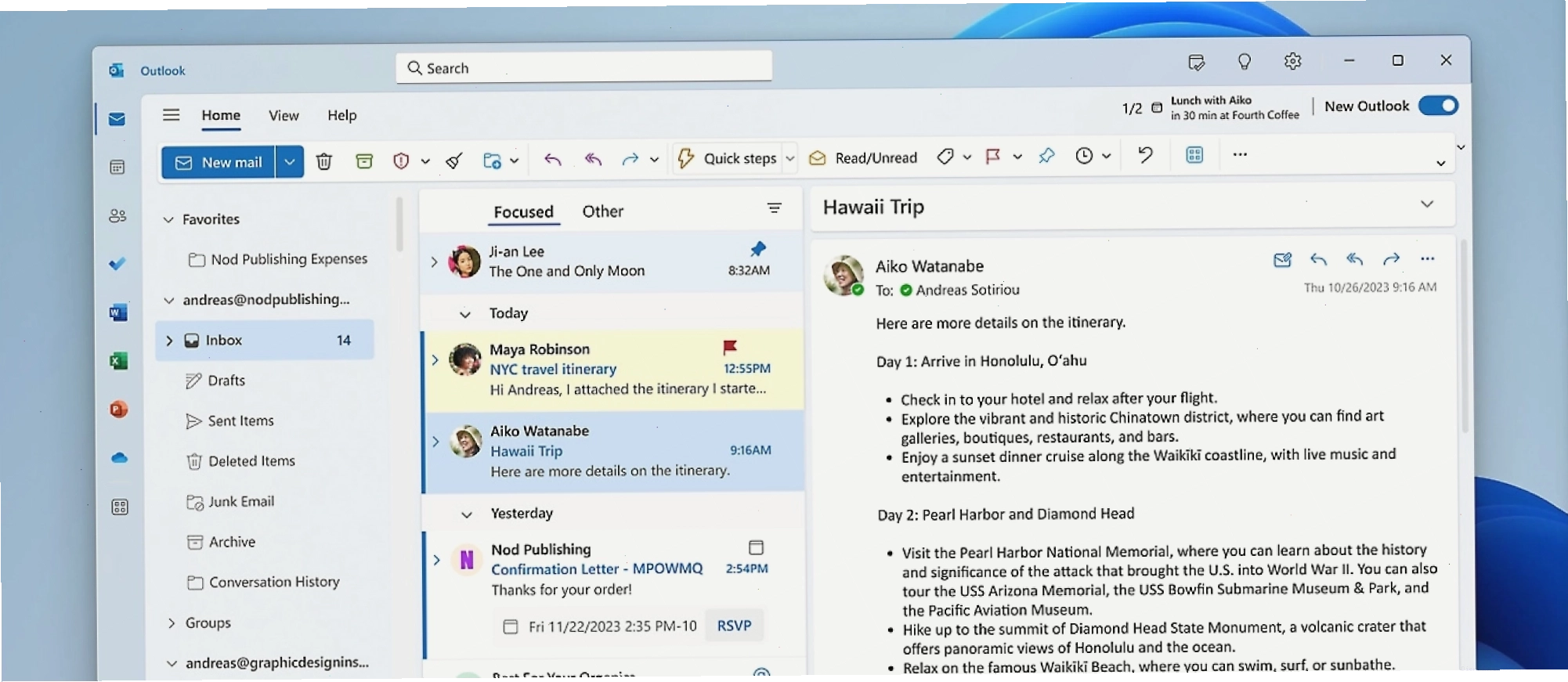This screenshot has width=1568, height=682.
Task: Toggle the pin on Ji-an Lee message
Action: click(x=758, y=249)
